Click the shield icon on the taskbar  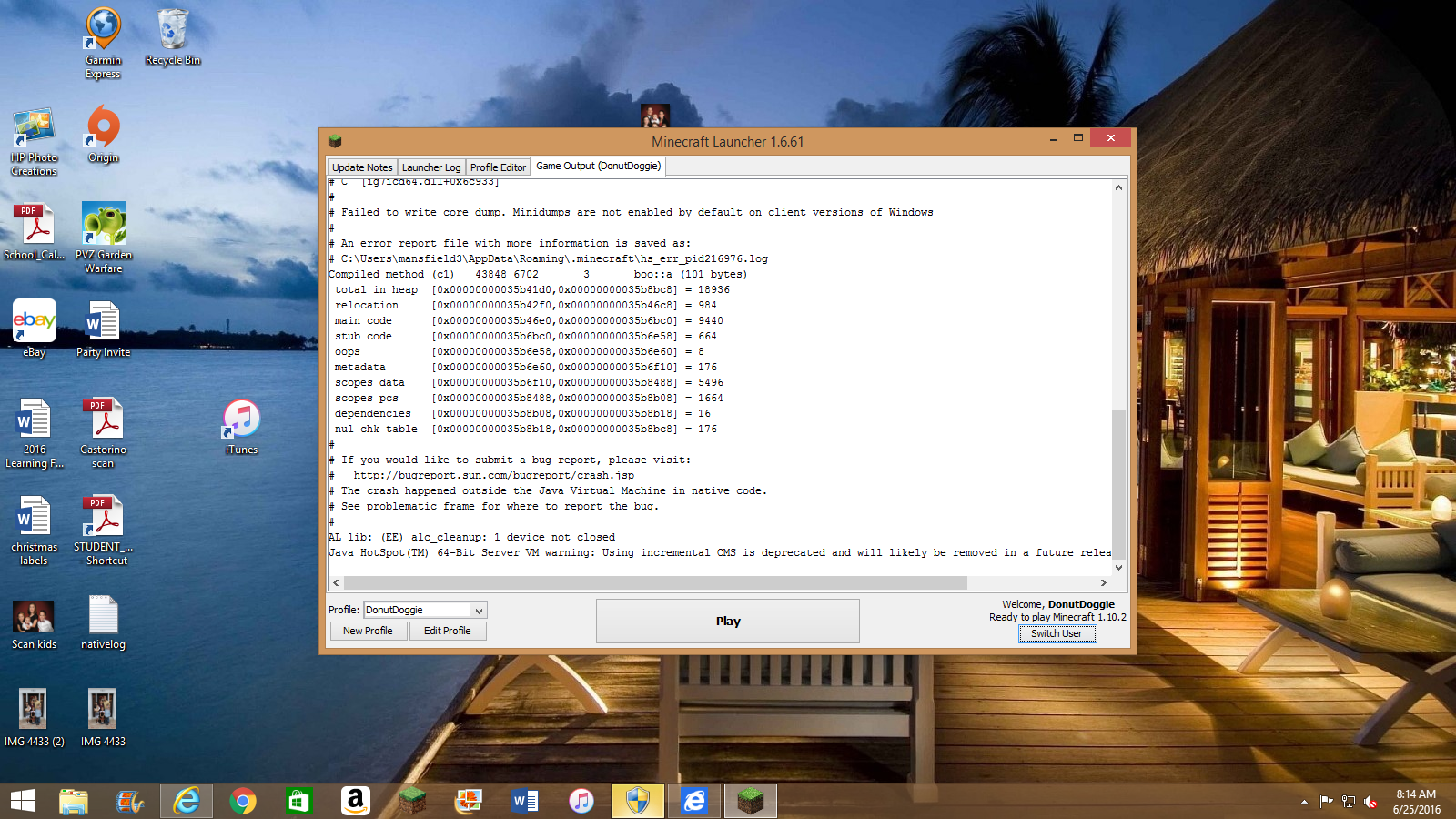(638, 801)
